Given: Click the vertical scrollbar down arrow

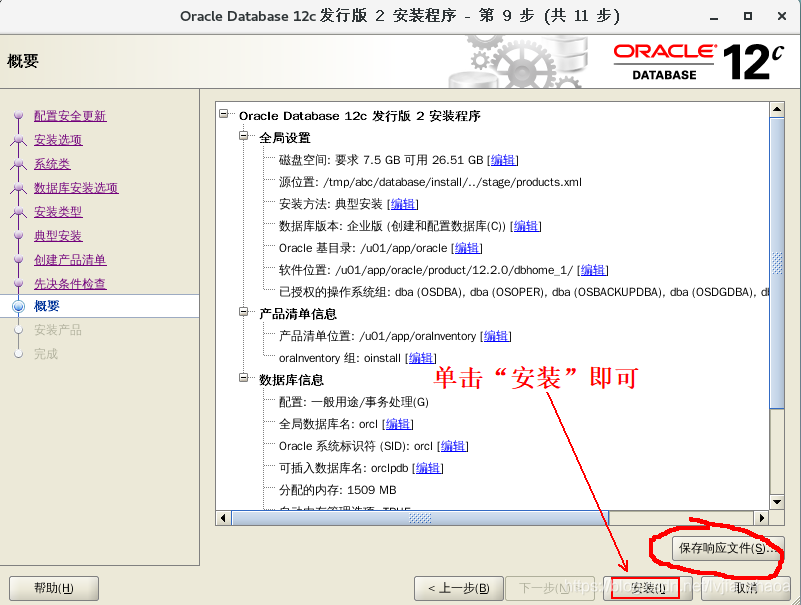Looking at the screenshot, I should (x=777, y=502).
